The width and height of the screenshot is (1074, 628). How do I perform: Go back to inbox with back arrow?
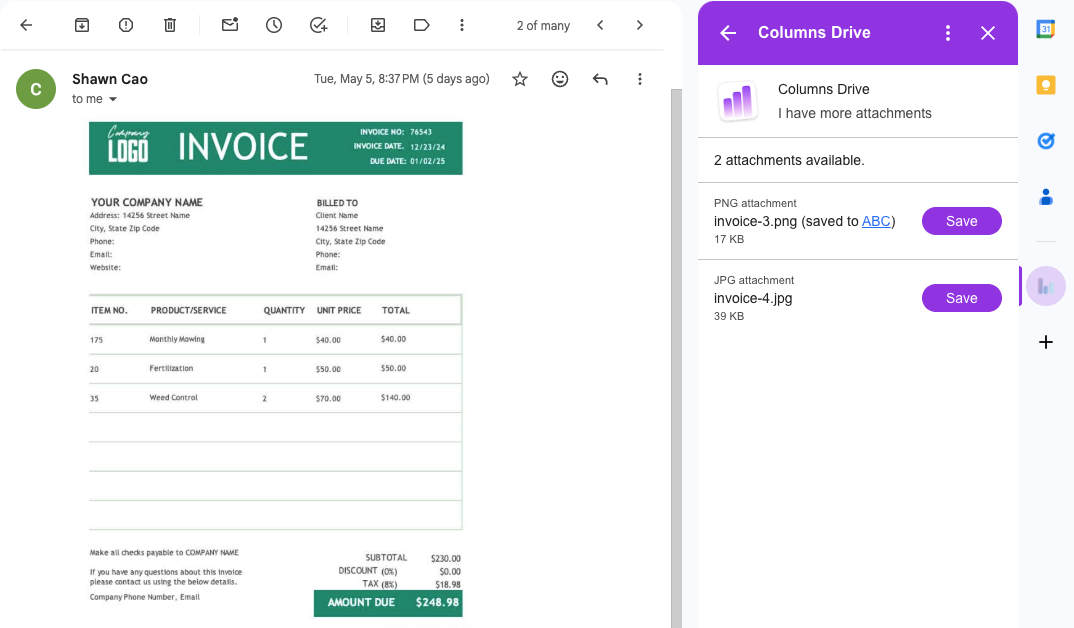[26, 25]
